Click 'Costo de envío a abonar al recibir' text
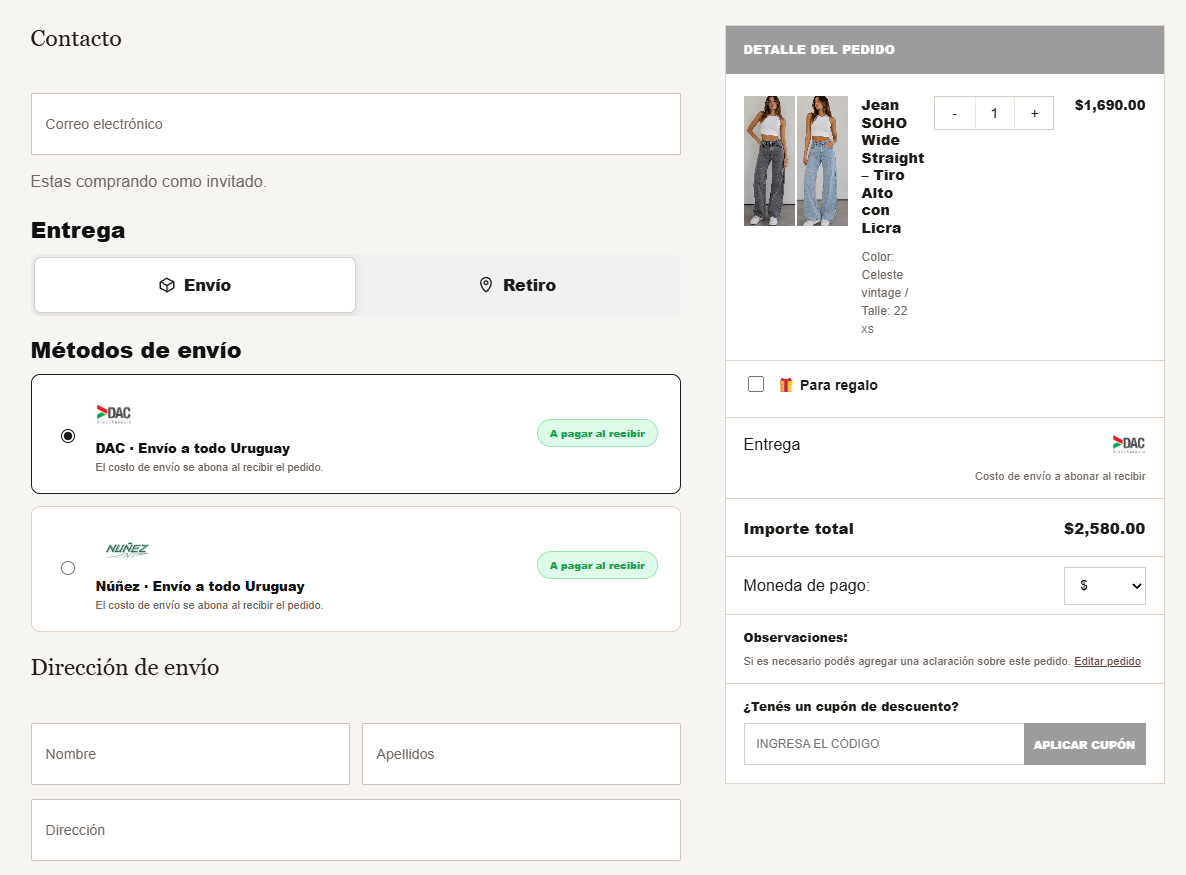Viewport: 1186px width, 875px height. [1060, 476]
